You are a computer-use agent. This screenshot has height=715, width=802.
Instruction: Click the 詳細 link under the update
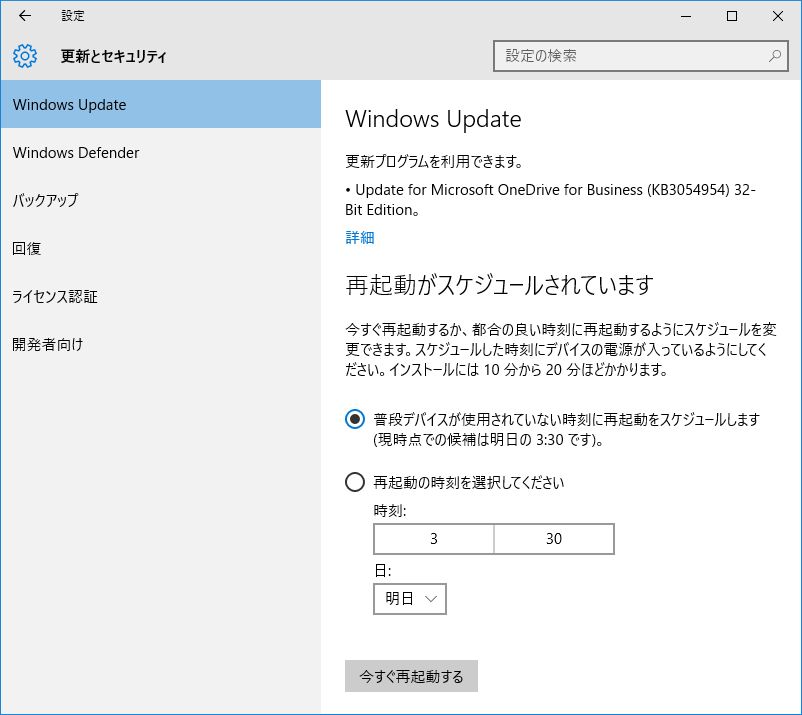(360, 237)
